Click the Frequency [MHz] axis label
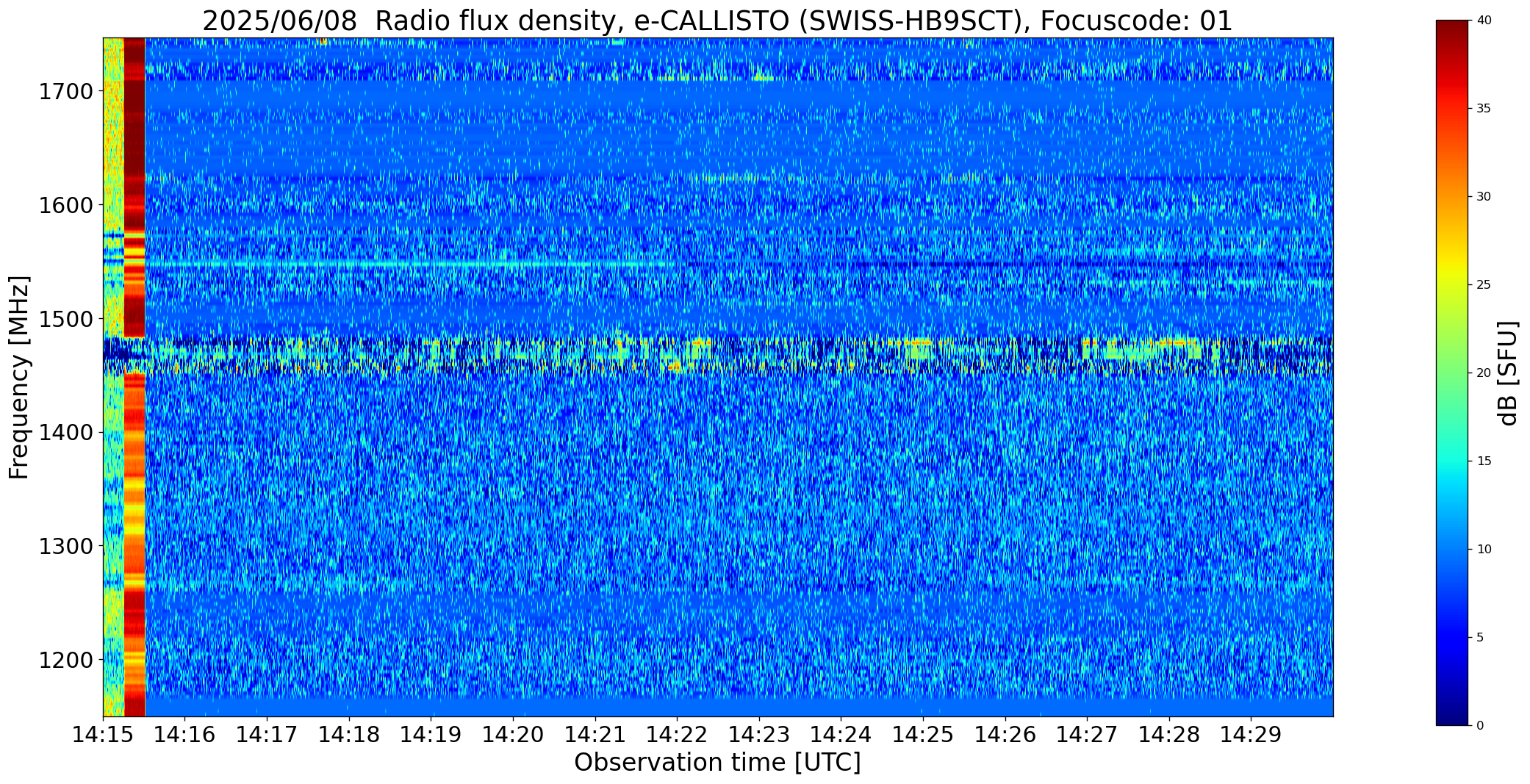Viewport: 1530px width, 784px height. tap(20, 378)
